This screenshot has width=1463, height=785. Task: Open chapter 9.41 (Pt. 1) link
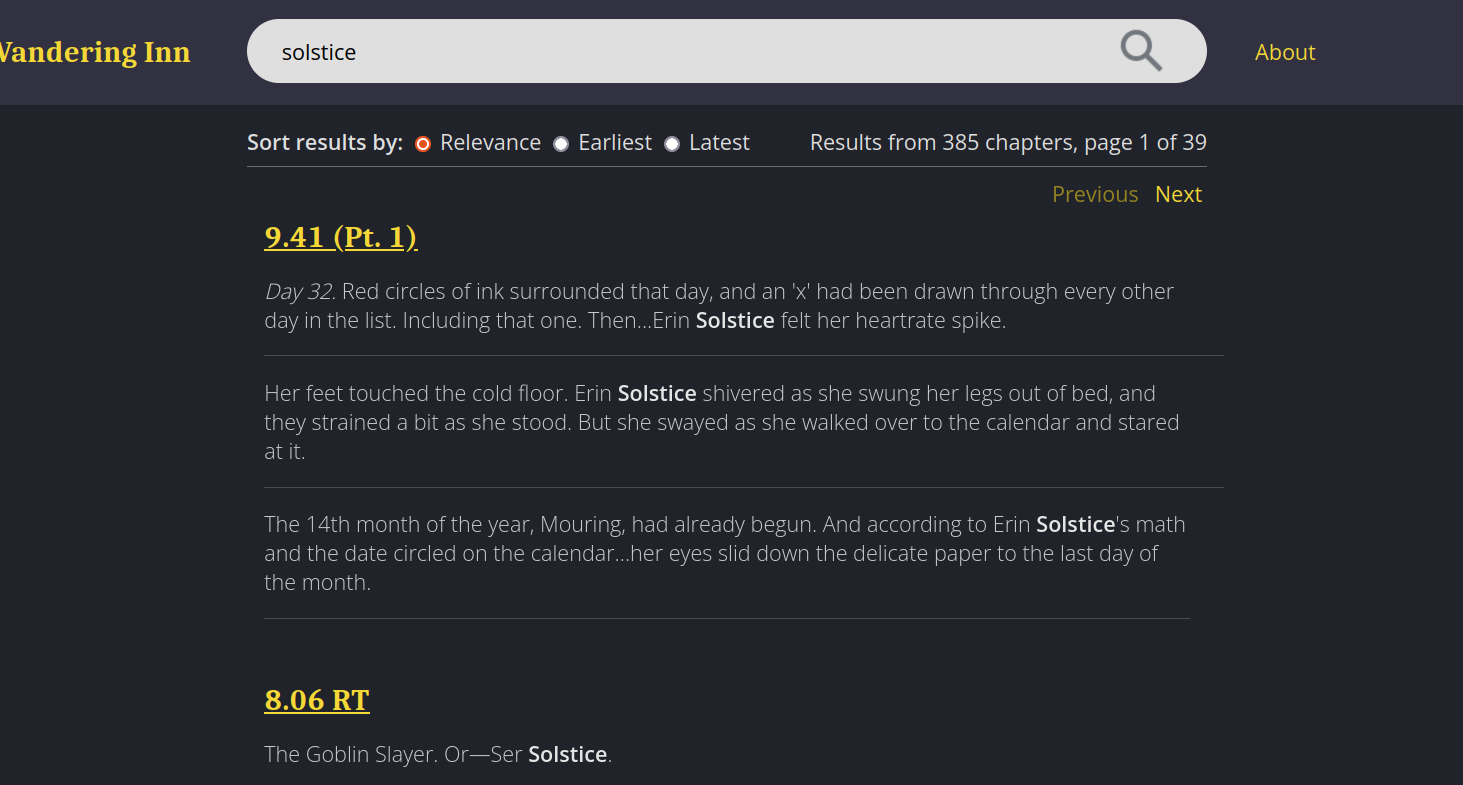pyautogui.click(x=341, y=237)
